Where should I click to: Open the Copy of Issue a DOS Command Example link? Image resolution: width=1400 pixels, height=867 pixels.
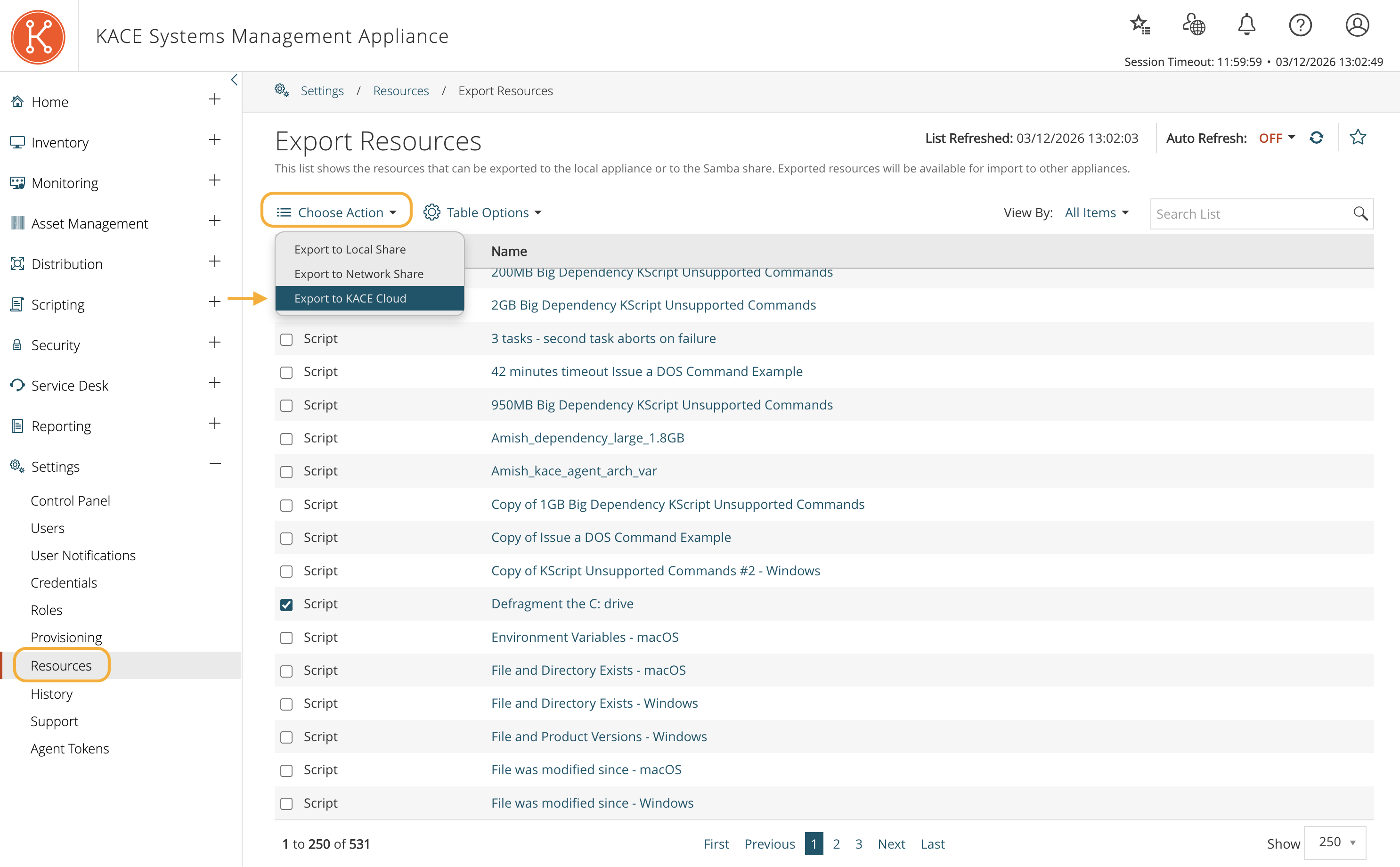click(x=611, y=537)
